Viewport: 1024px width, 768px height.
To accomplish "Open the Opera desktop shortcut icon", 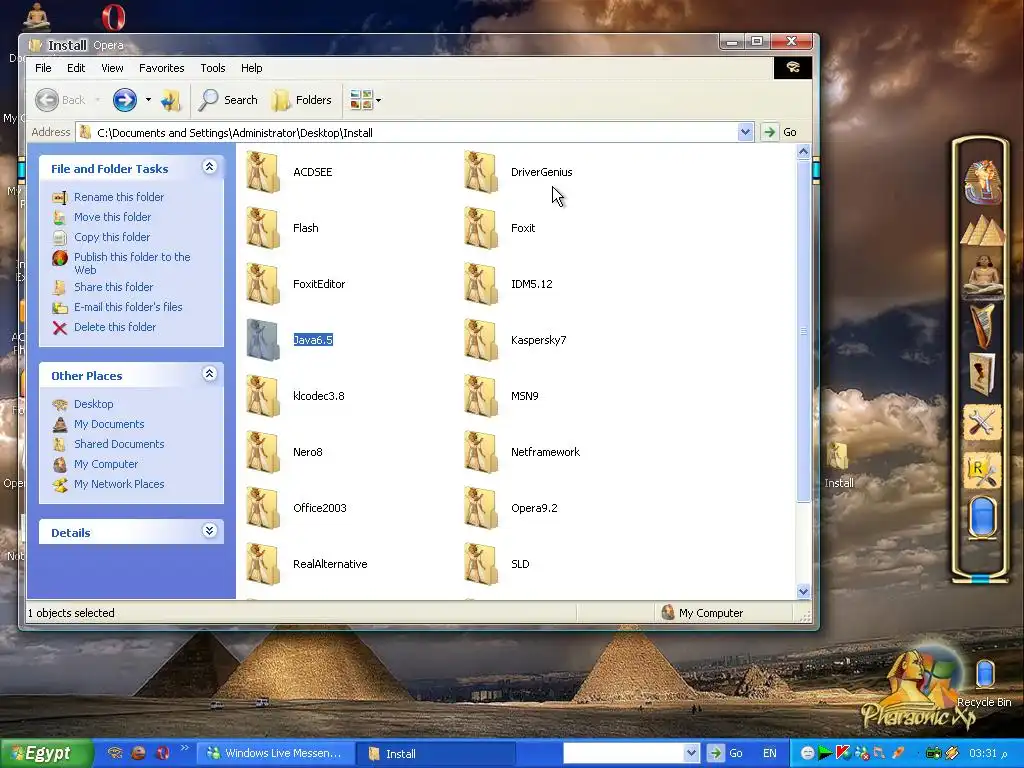I will pyautogui.click(x=113, y=18).
